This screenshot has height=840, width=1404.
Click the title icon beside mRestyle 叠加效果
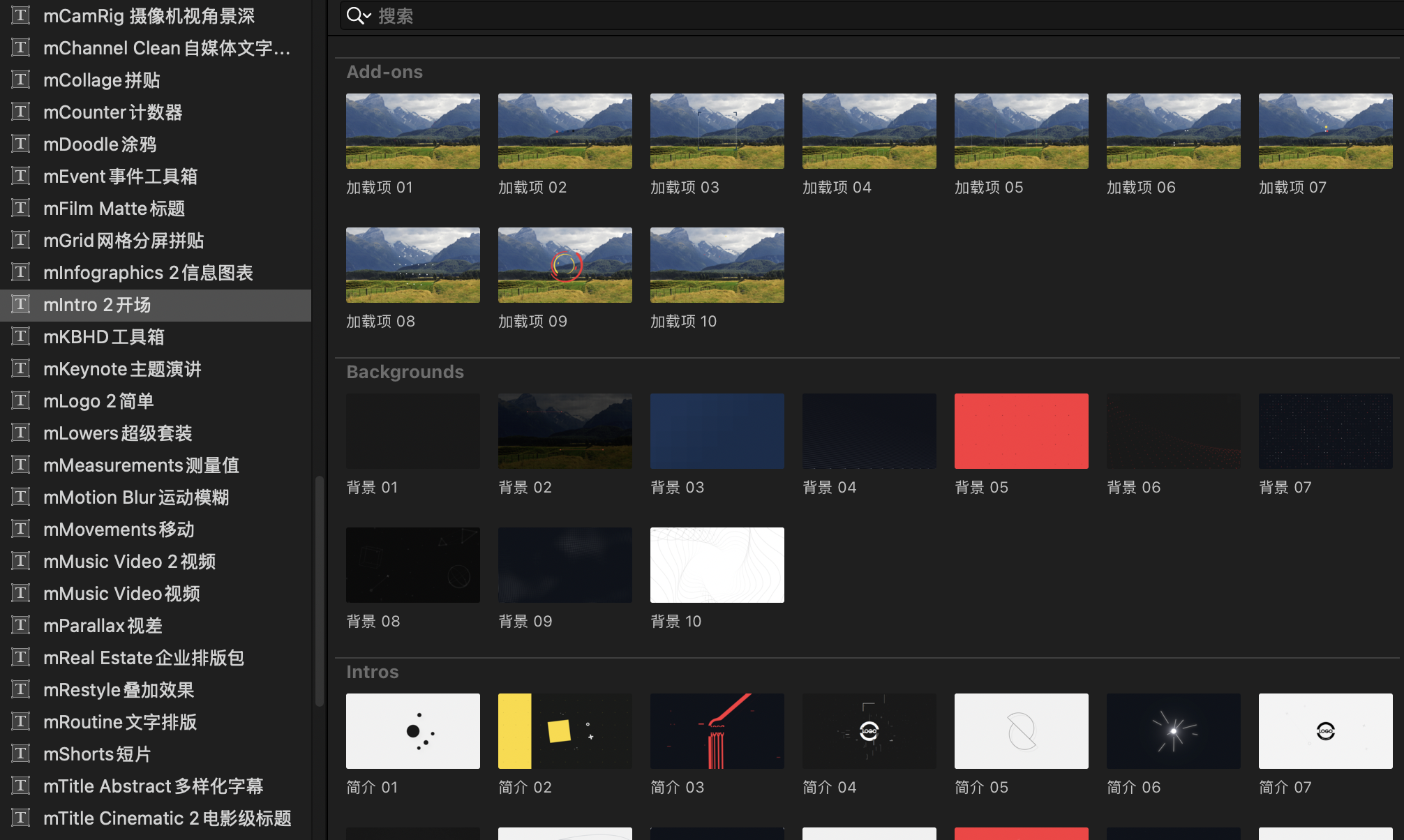click(x=21, y=689)
